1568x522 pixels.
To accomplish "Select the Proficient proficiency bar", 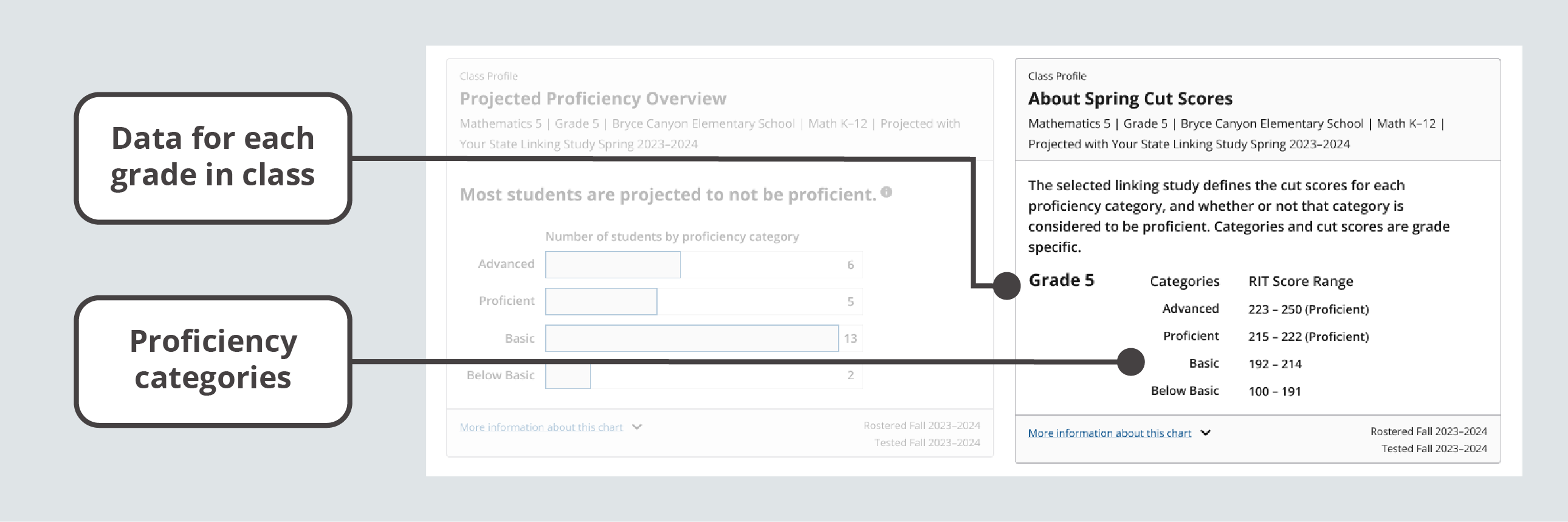I will 601,301.
